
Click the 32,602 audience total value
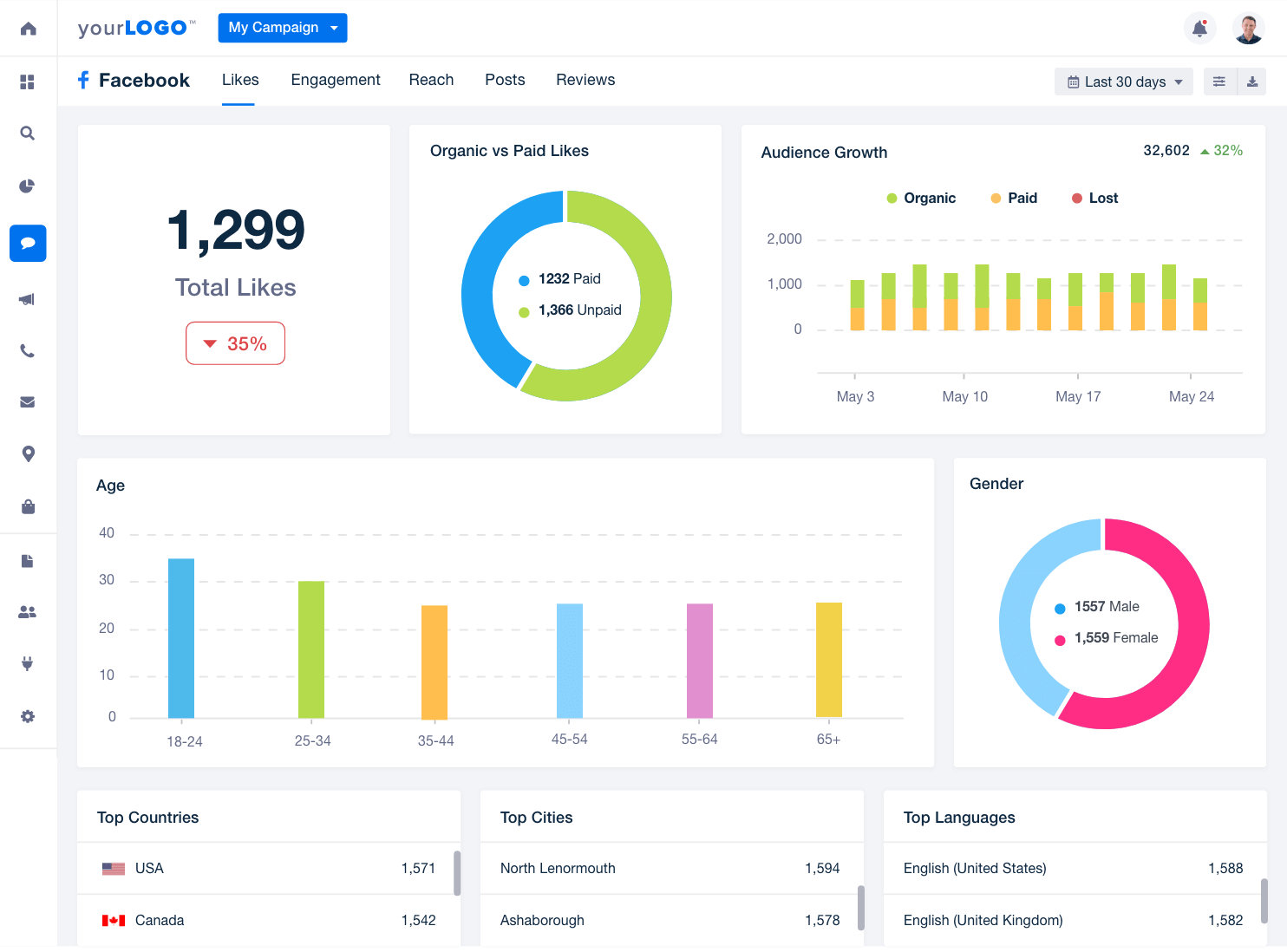coord(1166,151)
